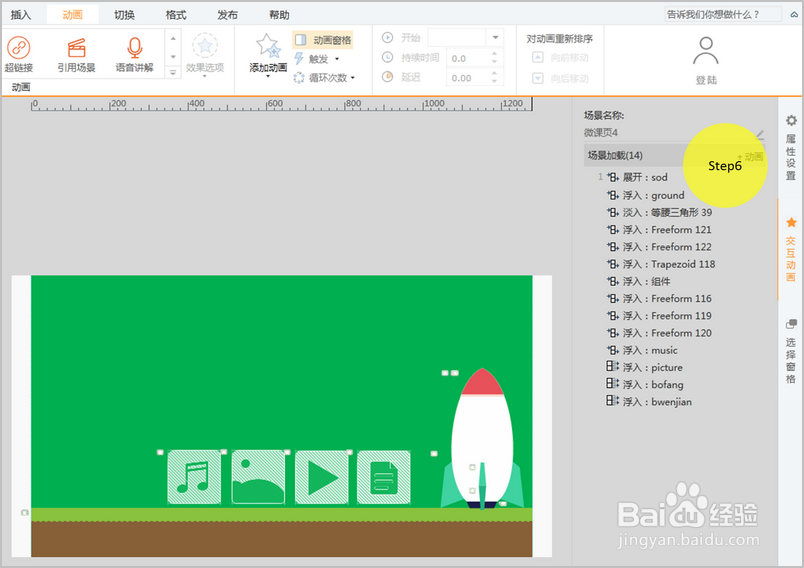Click the play triangle icon on canvas

point(322,477)
